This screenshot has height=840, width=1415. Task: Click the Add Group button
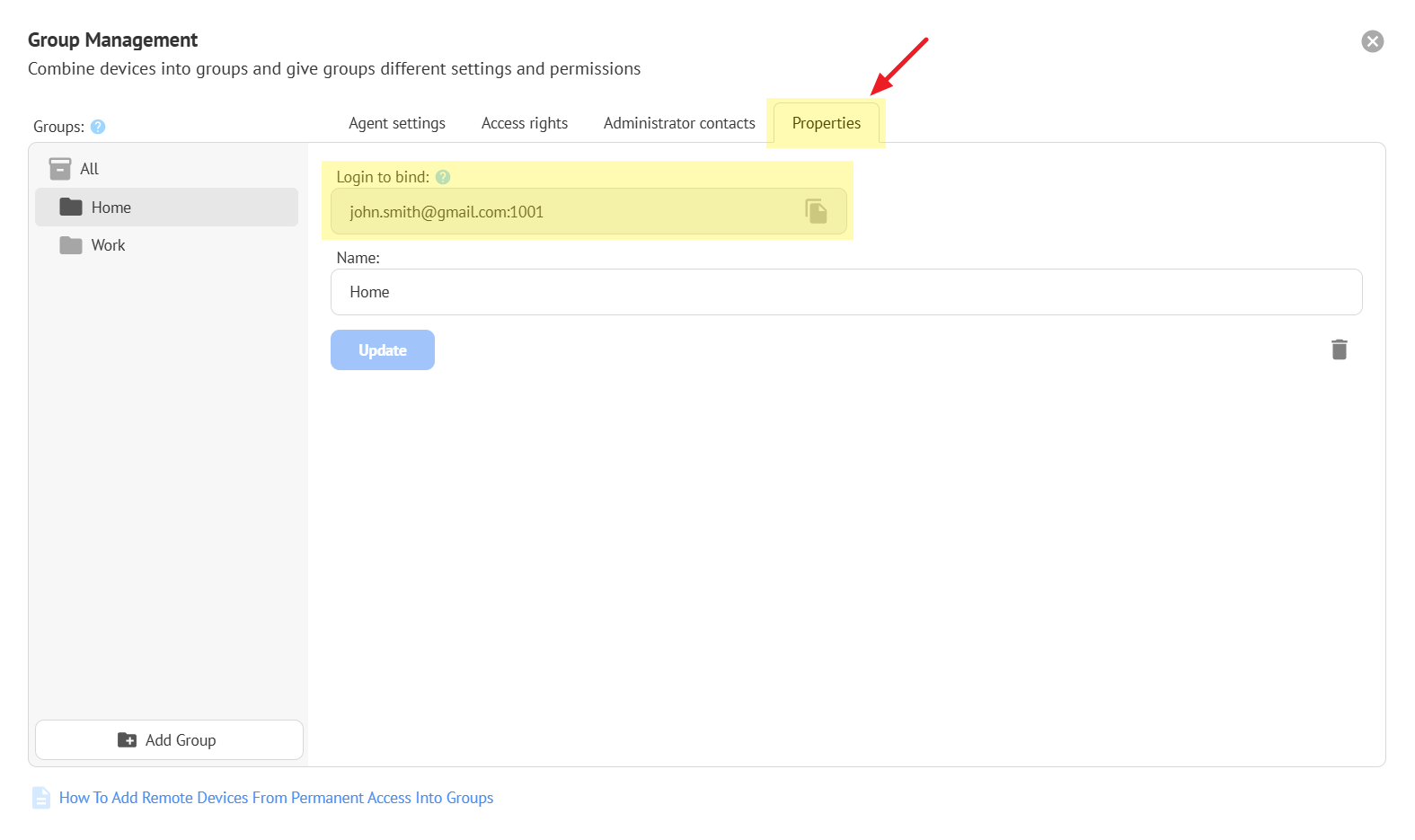[x=169, y=740]
